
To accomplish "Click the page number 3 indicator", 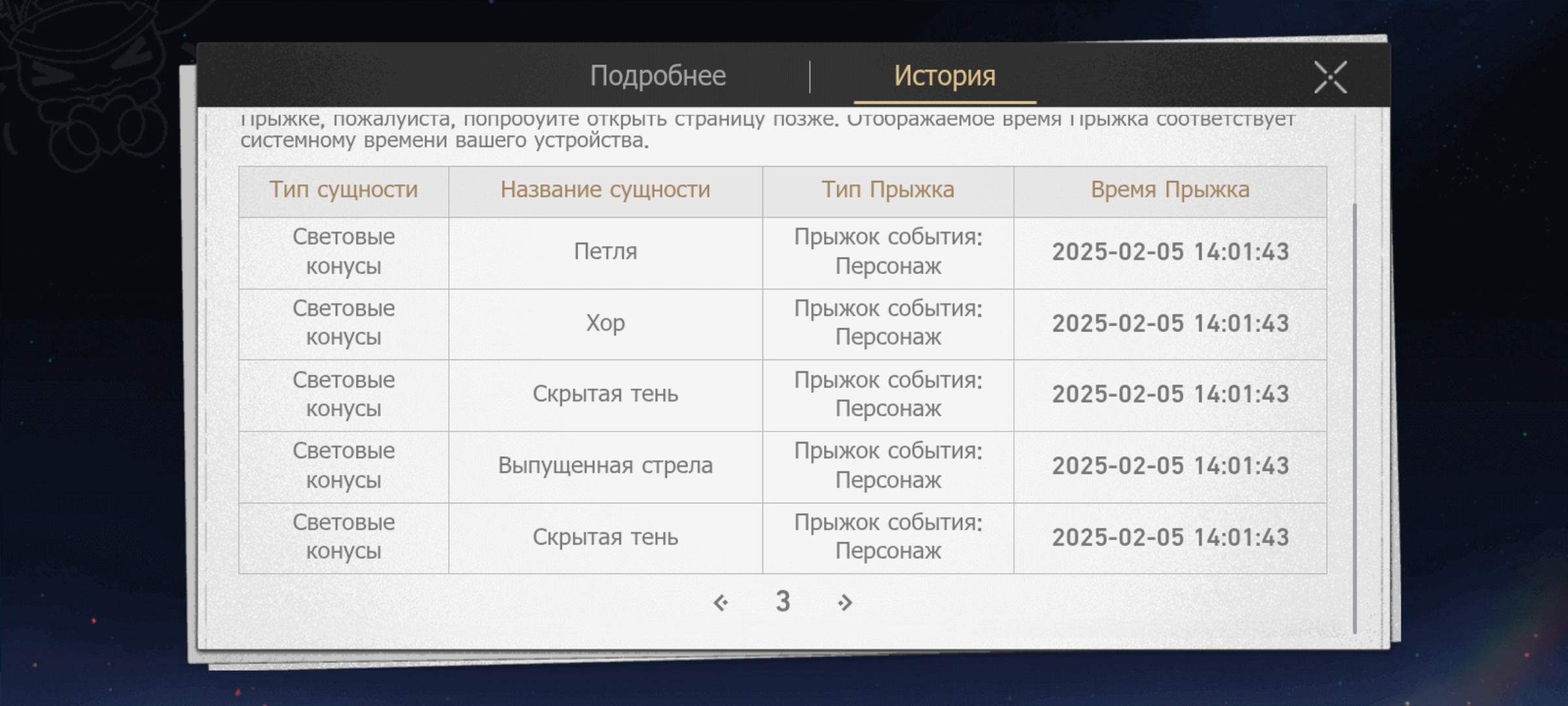I will [x=783, y=601].
